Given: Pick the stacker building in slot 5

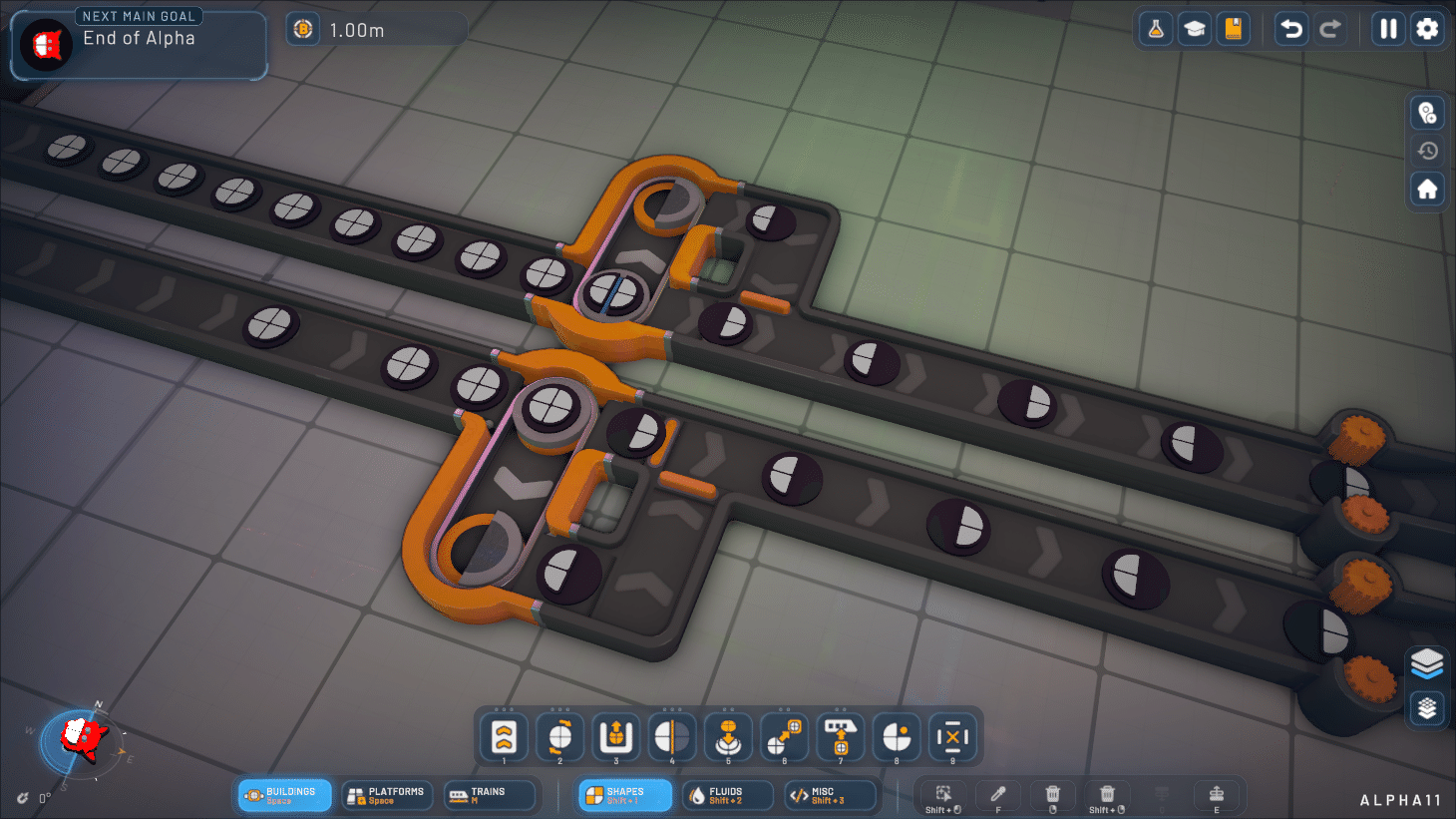Looking at the screenshot, I should (x=728, y=738).
